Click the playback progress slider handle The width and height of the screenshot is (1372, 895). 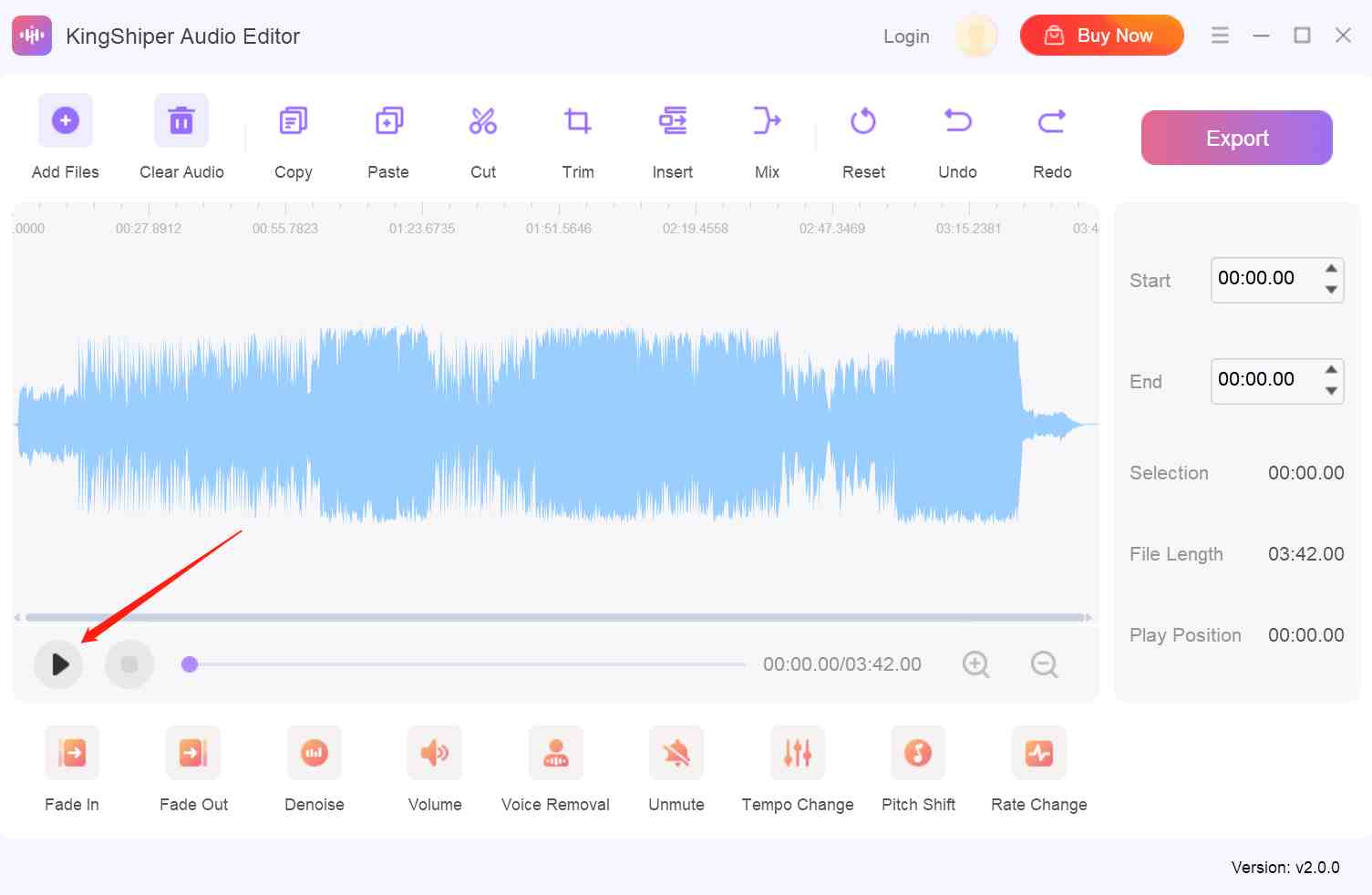coord(190,664)
